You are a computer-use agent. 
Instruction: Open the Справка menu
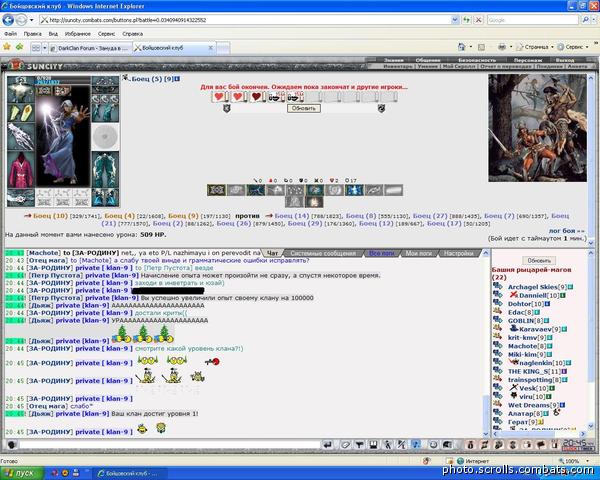[x=132, y=34]
